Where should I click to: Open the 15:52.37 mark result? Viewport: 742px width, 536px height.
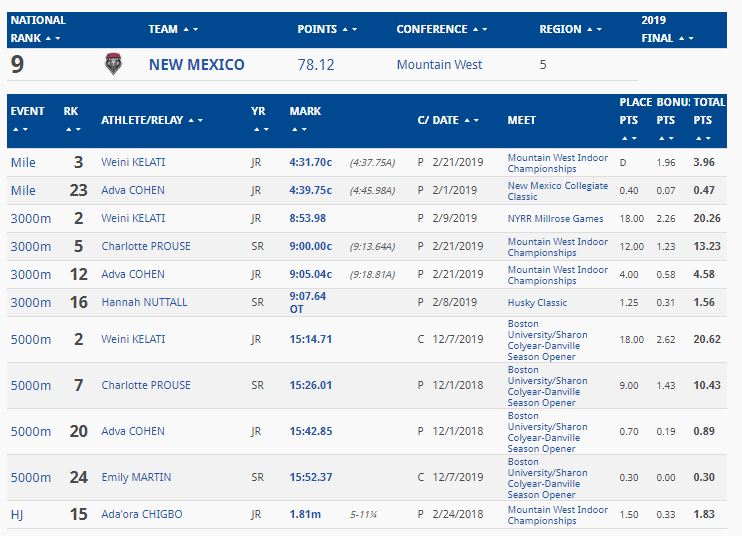pyautogui.click(x=310, y=477)
